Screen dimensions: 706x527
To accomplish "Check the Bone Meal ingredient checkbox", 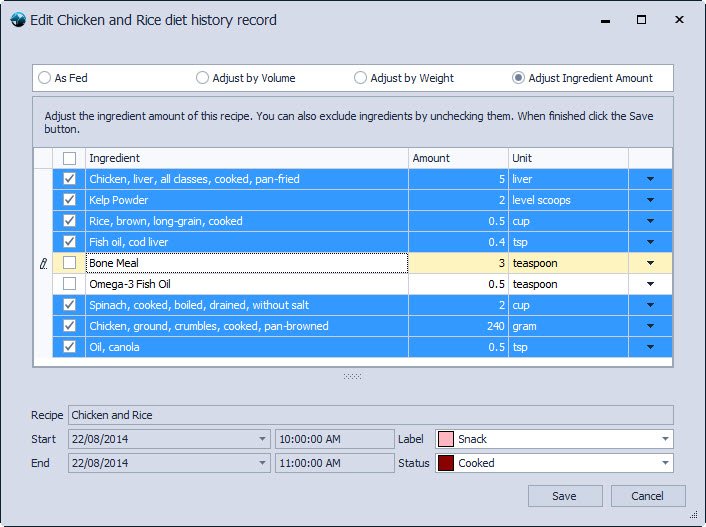I will click(69, 263).
